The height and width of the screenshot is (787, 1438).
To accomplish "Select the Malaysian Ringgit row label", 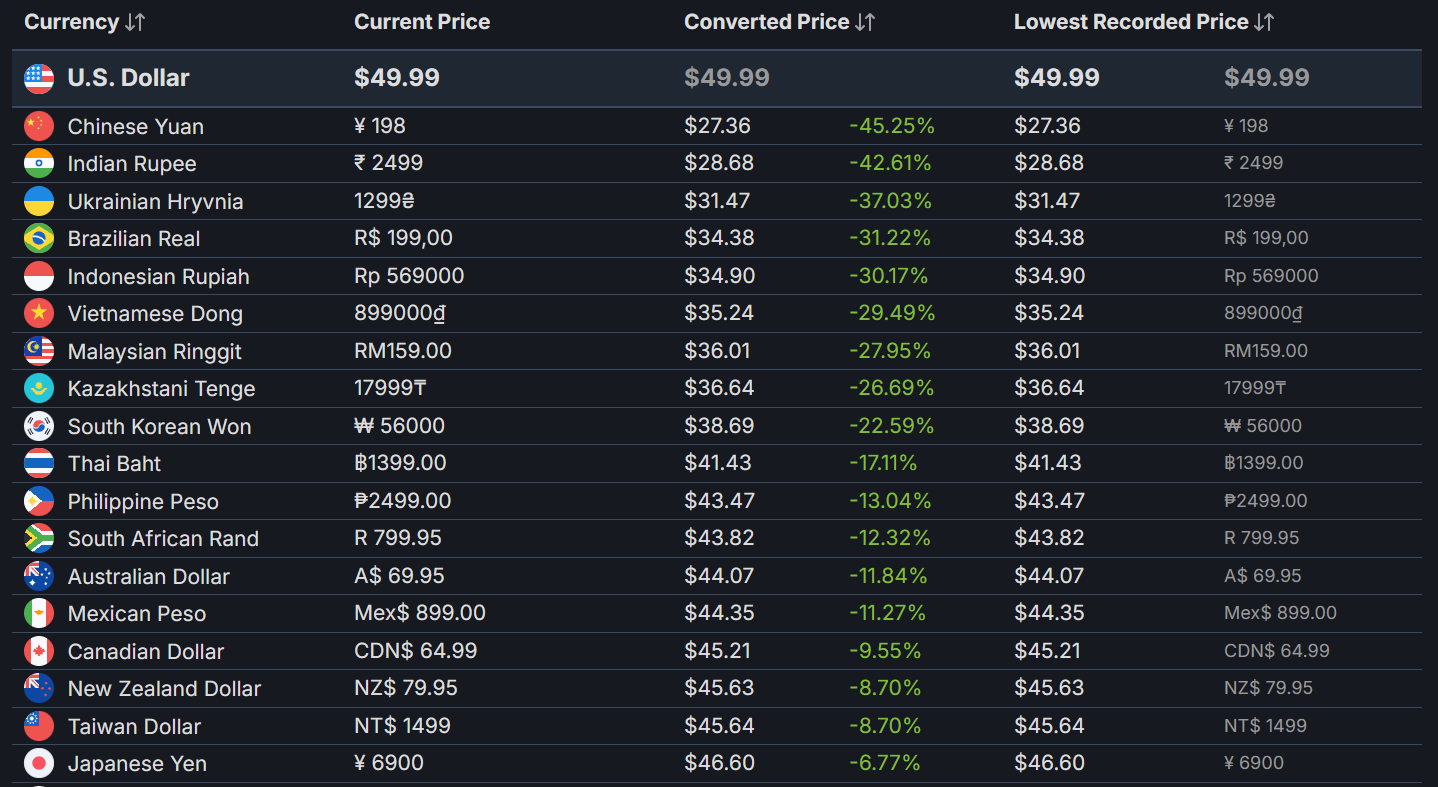I will coord(155,351).
